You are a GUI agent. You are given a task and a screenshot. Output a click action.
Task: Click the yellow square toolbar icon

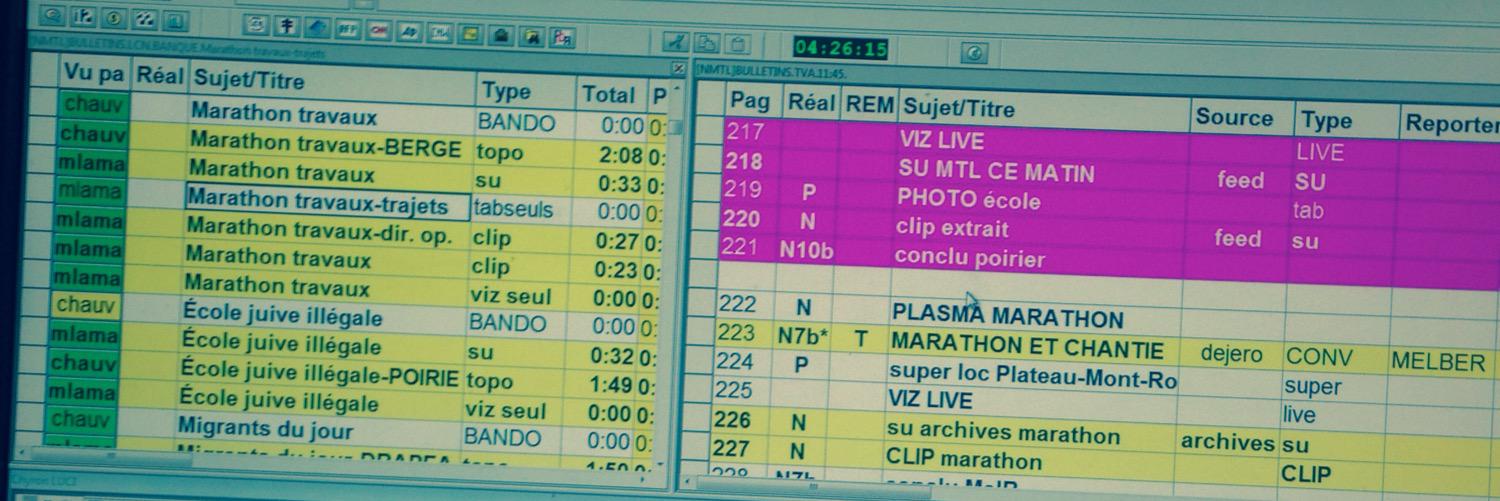469,35
